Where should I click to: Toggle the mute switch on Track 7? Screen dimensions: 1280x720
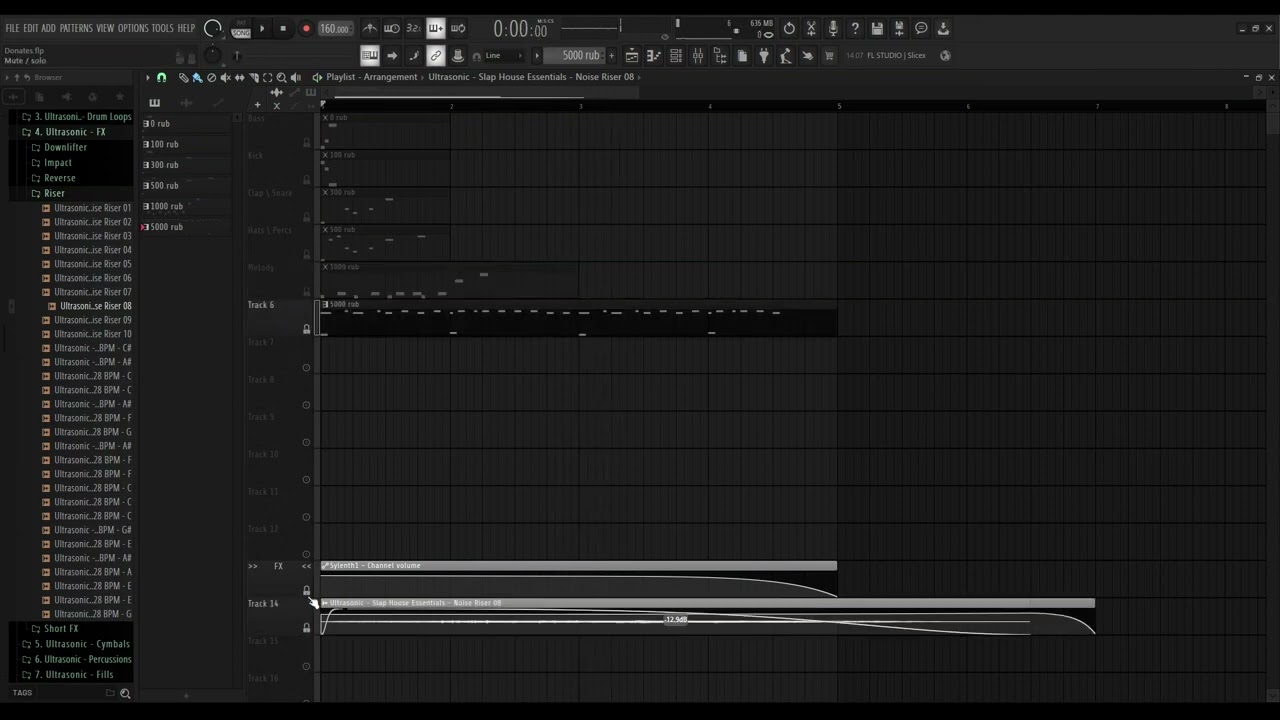point(306,367)
